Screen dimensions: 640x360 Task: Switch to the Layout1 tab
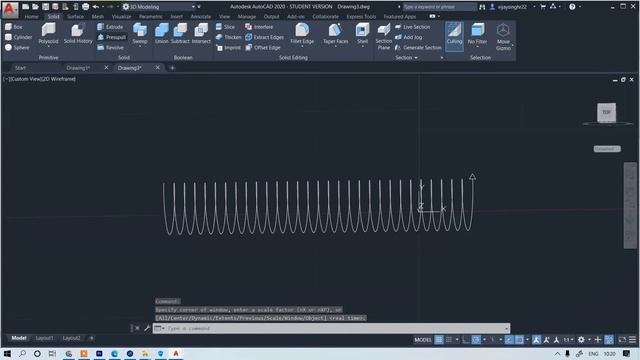[x=44, y=338]
